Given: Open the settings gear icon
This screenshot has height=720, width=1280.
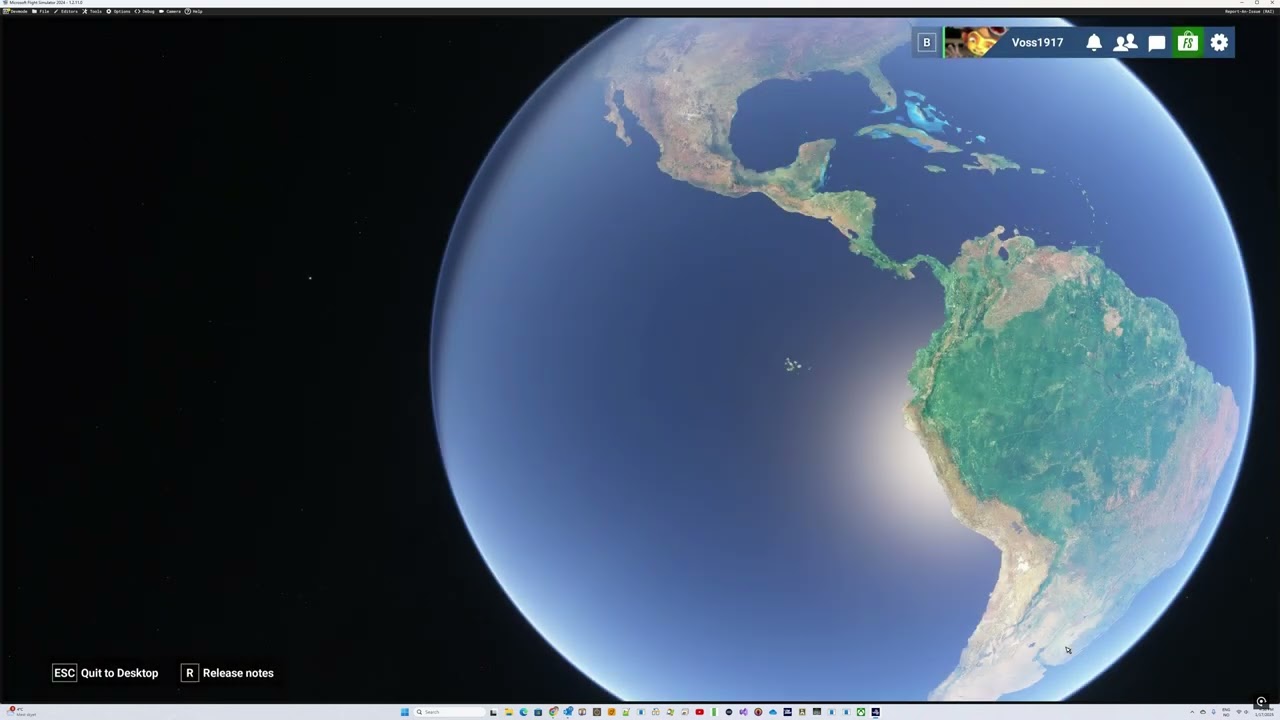Looking at the screenshot, I should pos(1219,43).
